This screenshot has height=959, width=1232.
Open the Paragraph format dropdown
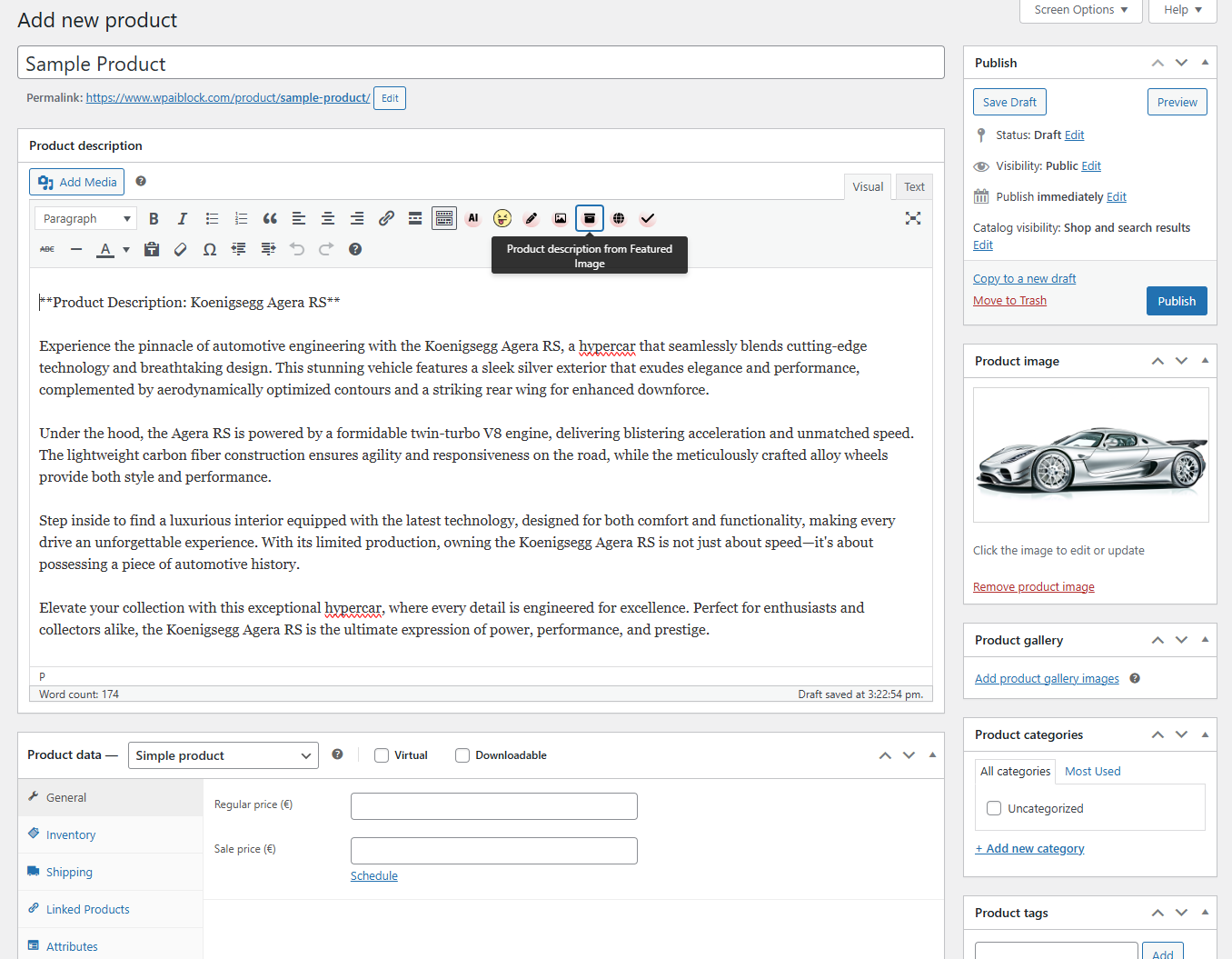[x=85, y=218]
